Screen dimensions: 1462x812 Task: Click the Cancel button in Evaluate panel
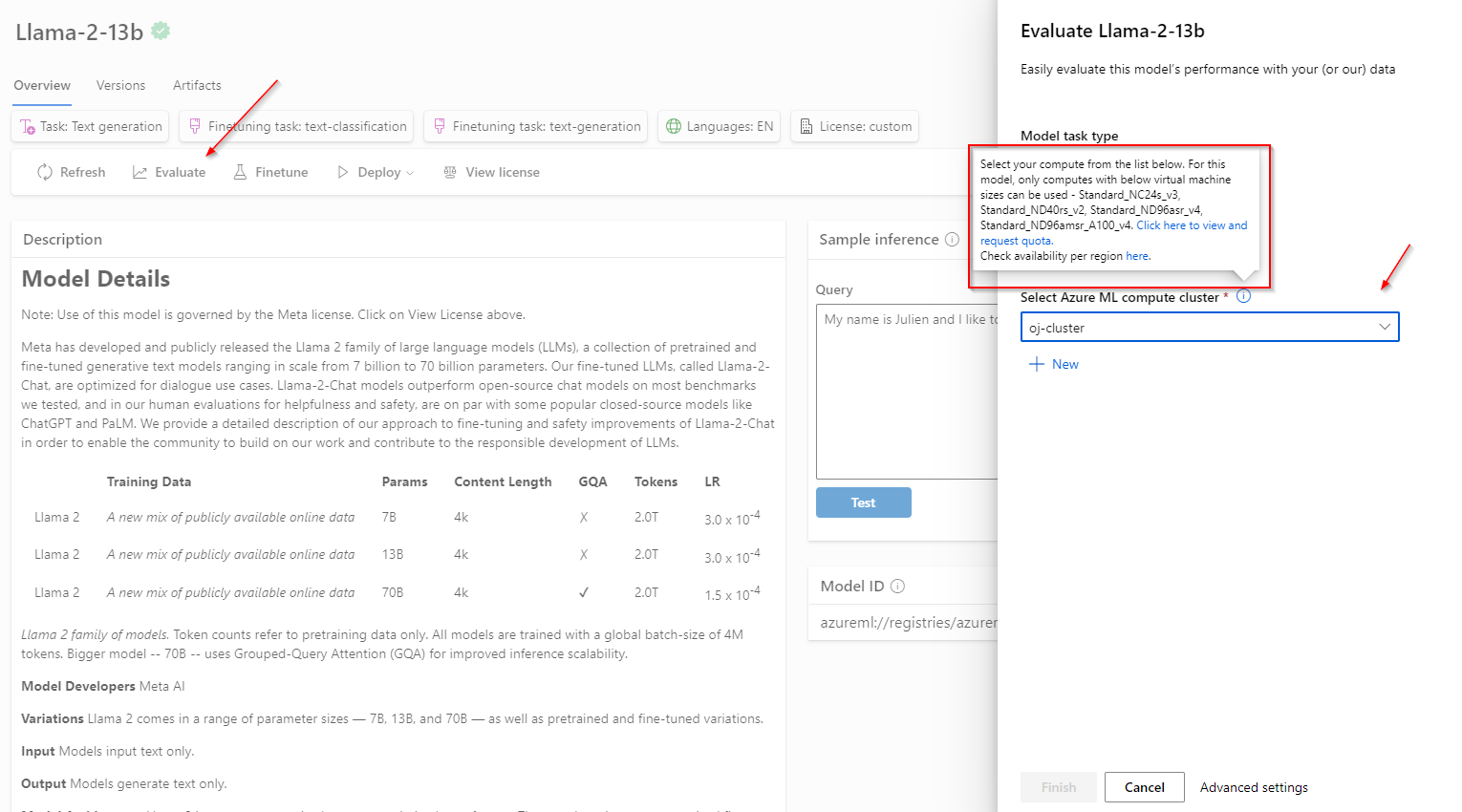pyautogui.click(x=1145, y=787)
